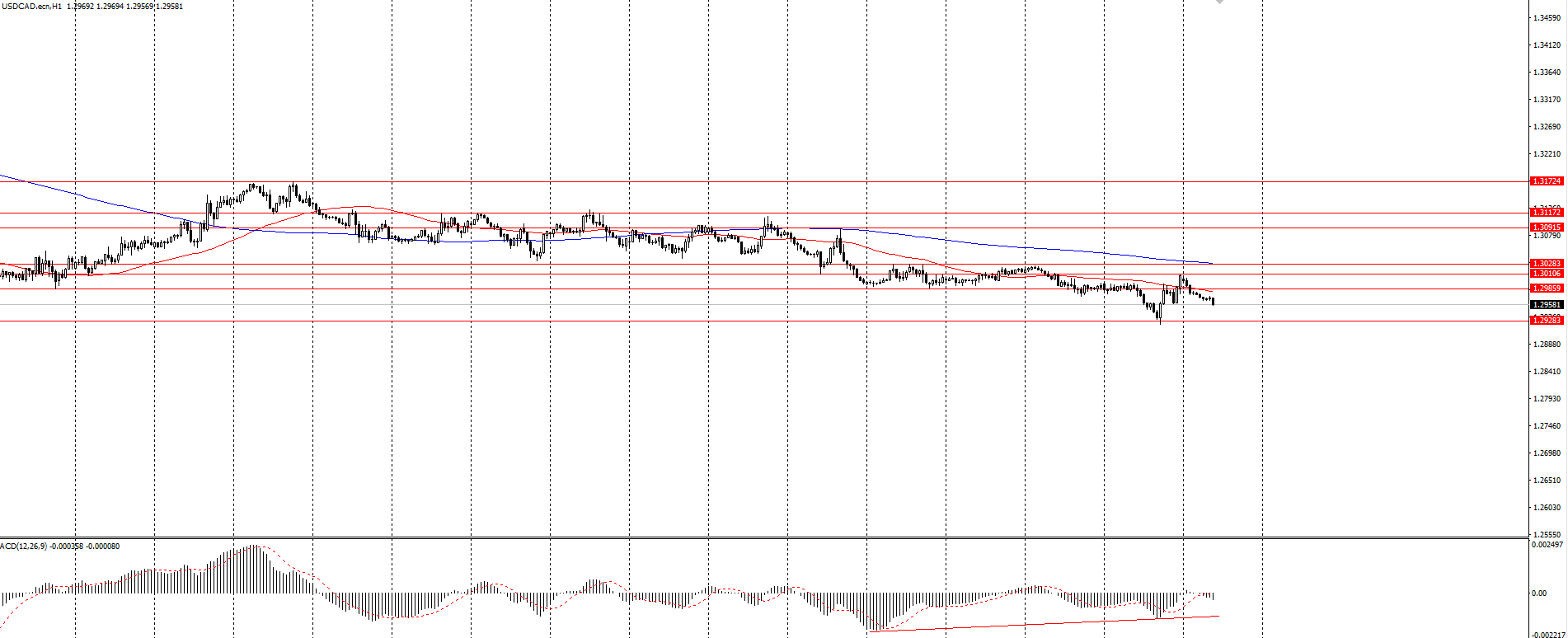Viewport: 1568px width, 638px height.
Task: Click the 1.26030 price axis value
Action: (1547, 508)
